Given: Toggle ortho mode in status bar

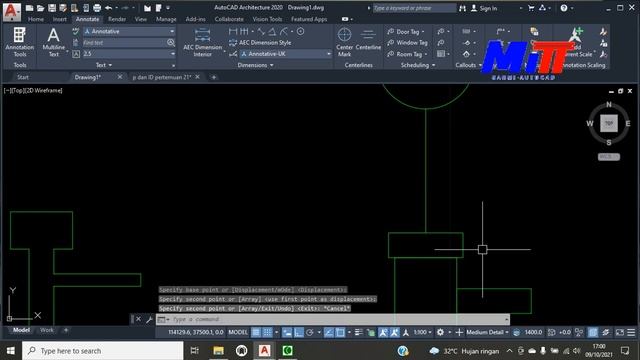Looking at the screenshot, I should tap(299, 332).
